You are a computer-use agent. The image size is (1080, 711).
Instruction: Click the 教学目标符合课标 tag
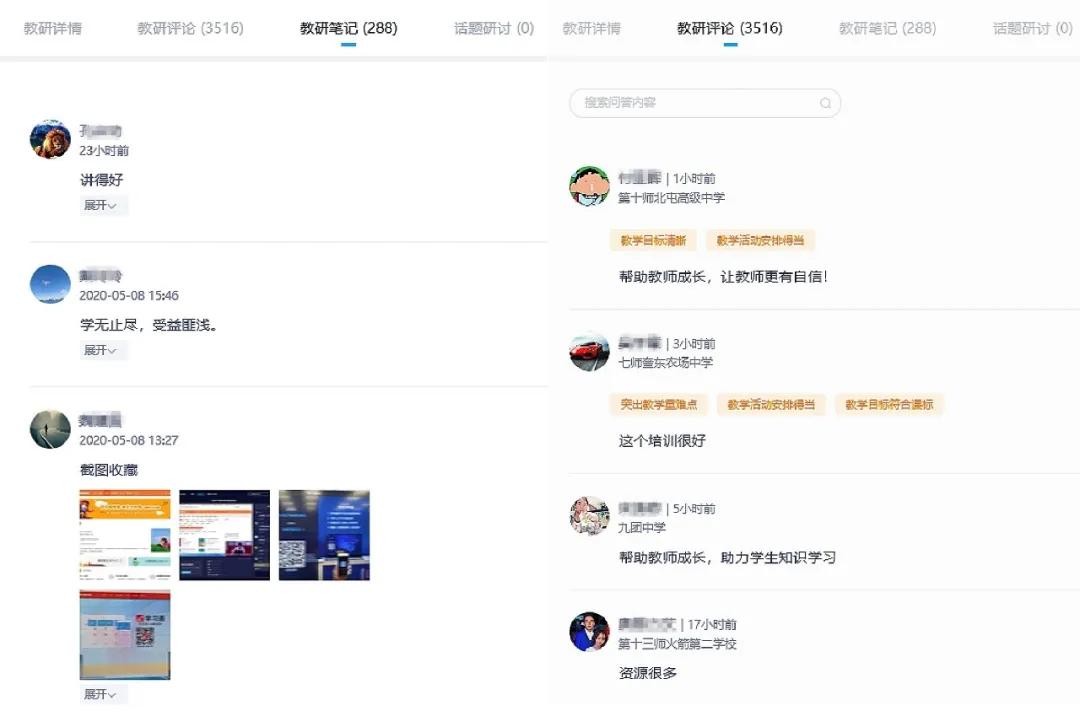point(889,404)
